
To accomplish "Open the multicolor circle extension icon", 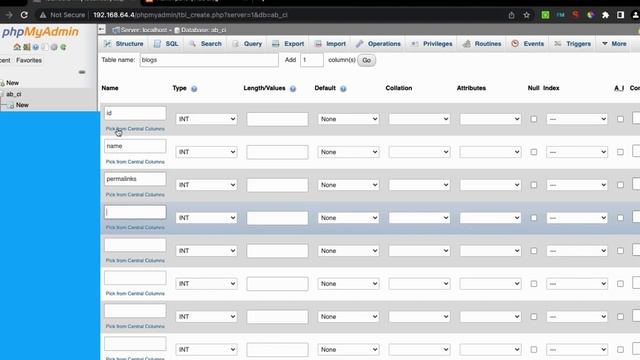I will tap(590, 15).
